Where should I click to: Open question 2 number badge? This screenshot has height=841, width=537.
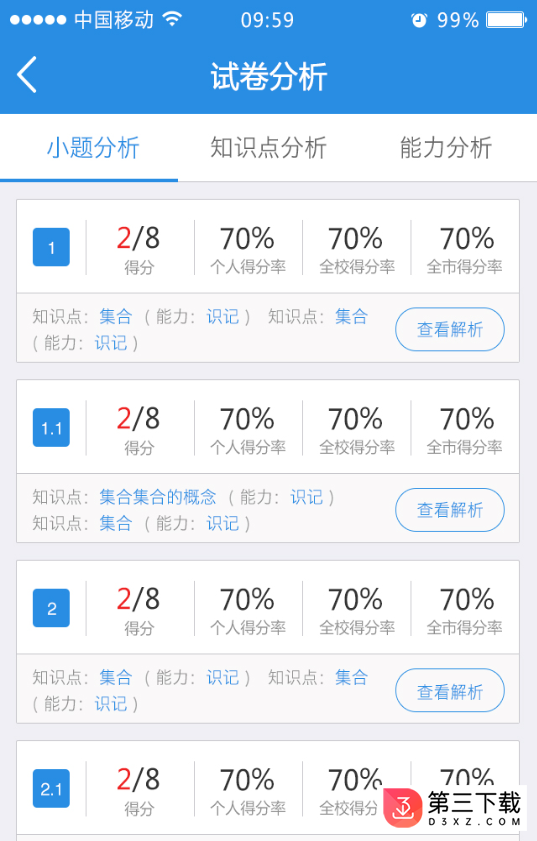[x=52, y=608]
